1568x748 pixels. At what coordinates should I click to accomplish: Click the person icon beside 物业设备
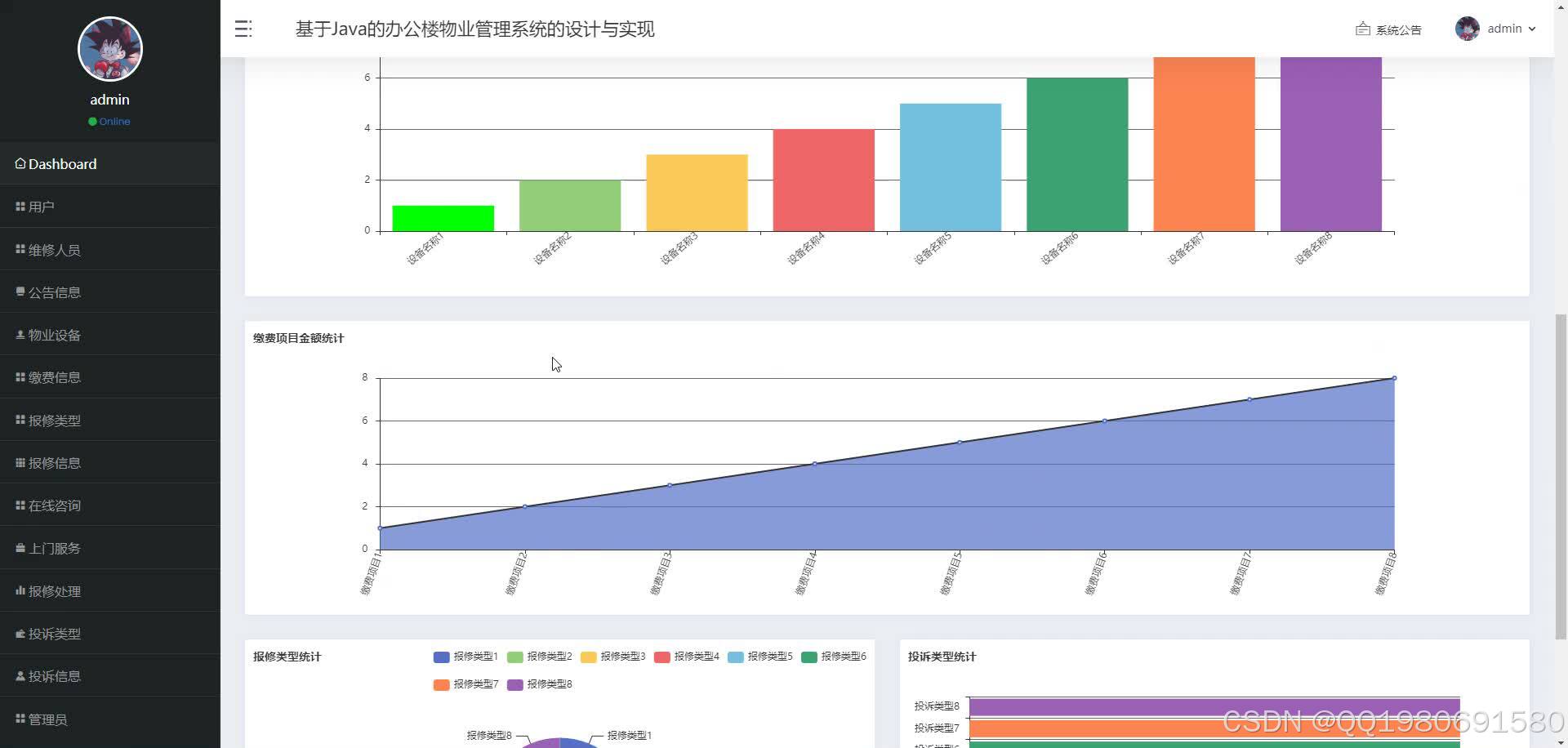tap(20, 334)
